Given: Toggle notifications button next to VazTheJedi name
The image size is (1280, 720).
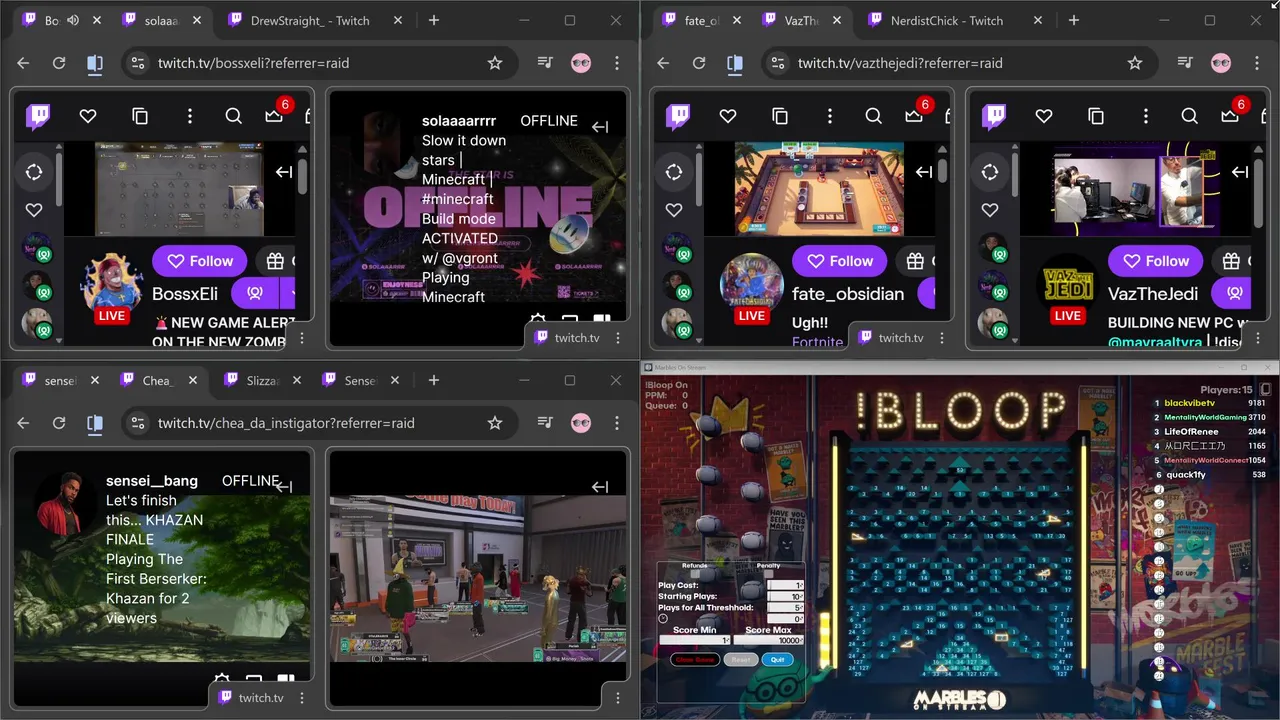Looking at the screenshot, I should (1235, 293).
